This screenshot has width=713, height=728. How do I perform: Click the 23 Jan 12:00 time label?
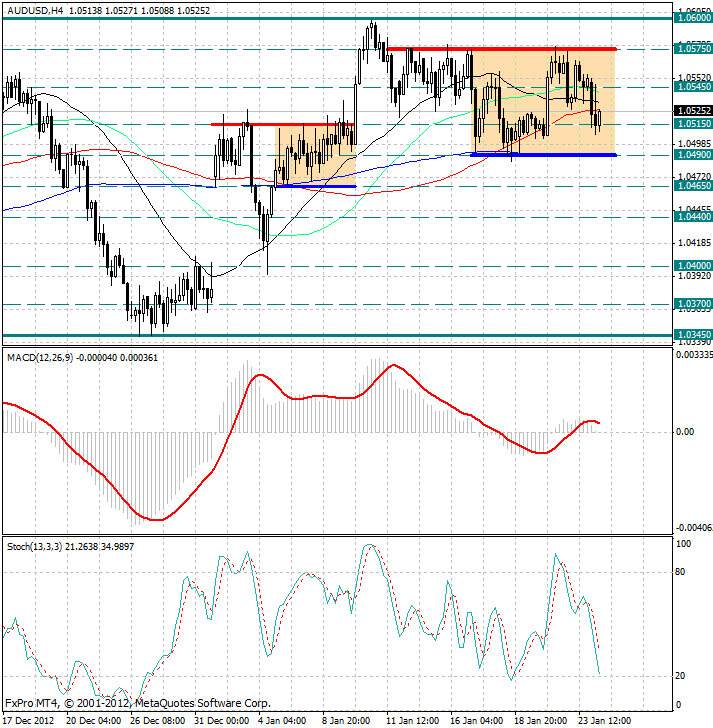pyautogui.click(x=605, y=721)
